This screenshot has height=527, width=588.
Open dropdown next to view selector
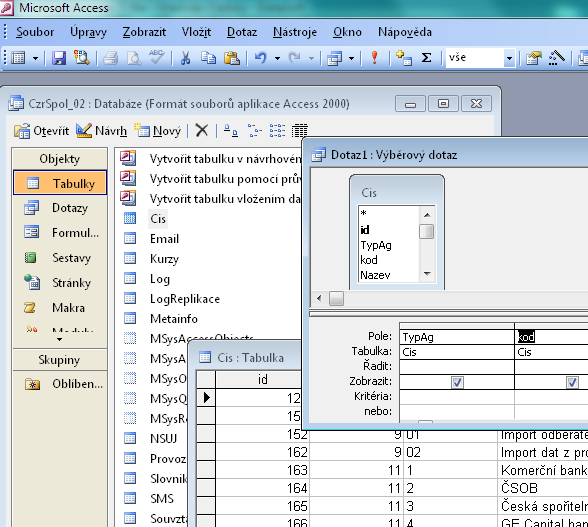(x=35, y=58)
